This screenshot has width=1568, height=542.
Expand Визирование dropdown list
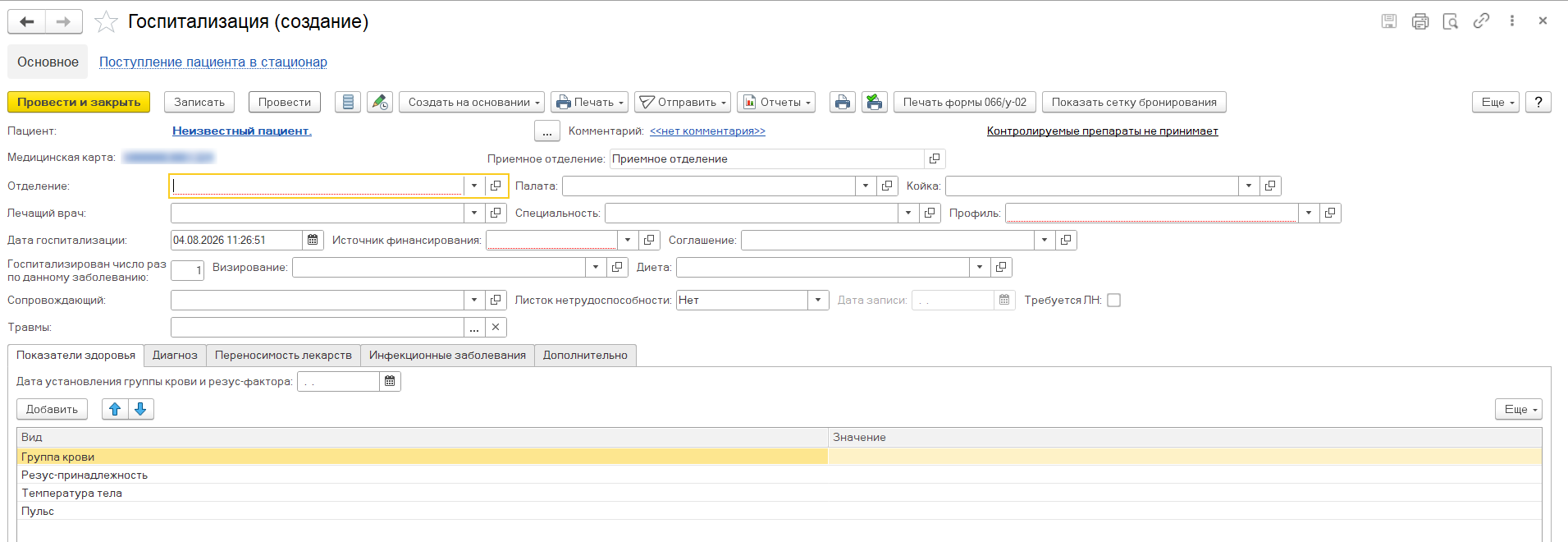pos(596,267)
